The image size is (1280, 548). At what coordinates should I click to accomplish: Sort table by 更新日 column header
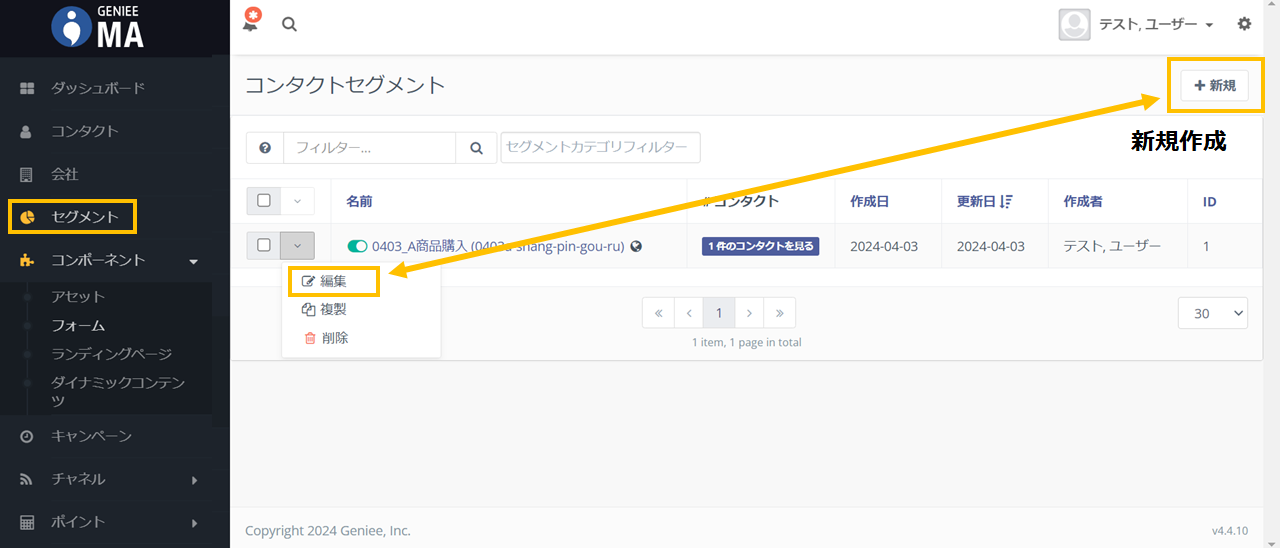point(984,201)
